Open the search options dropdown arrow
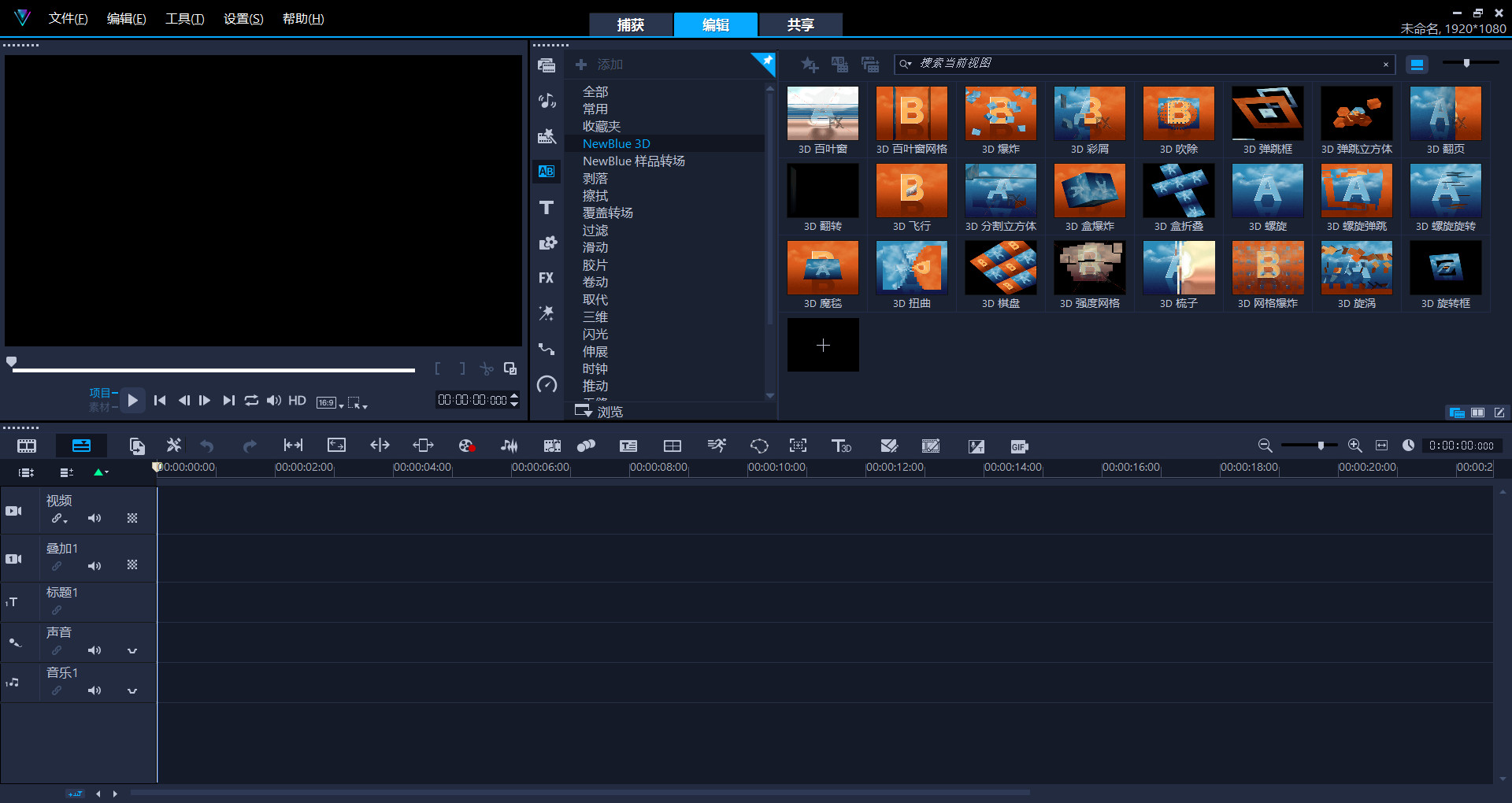 pyautogui.click(x=906, y=64)
